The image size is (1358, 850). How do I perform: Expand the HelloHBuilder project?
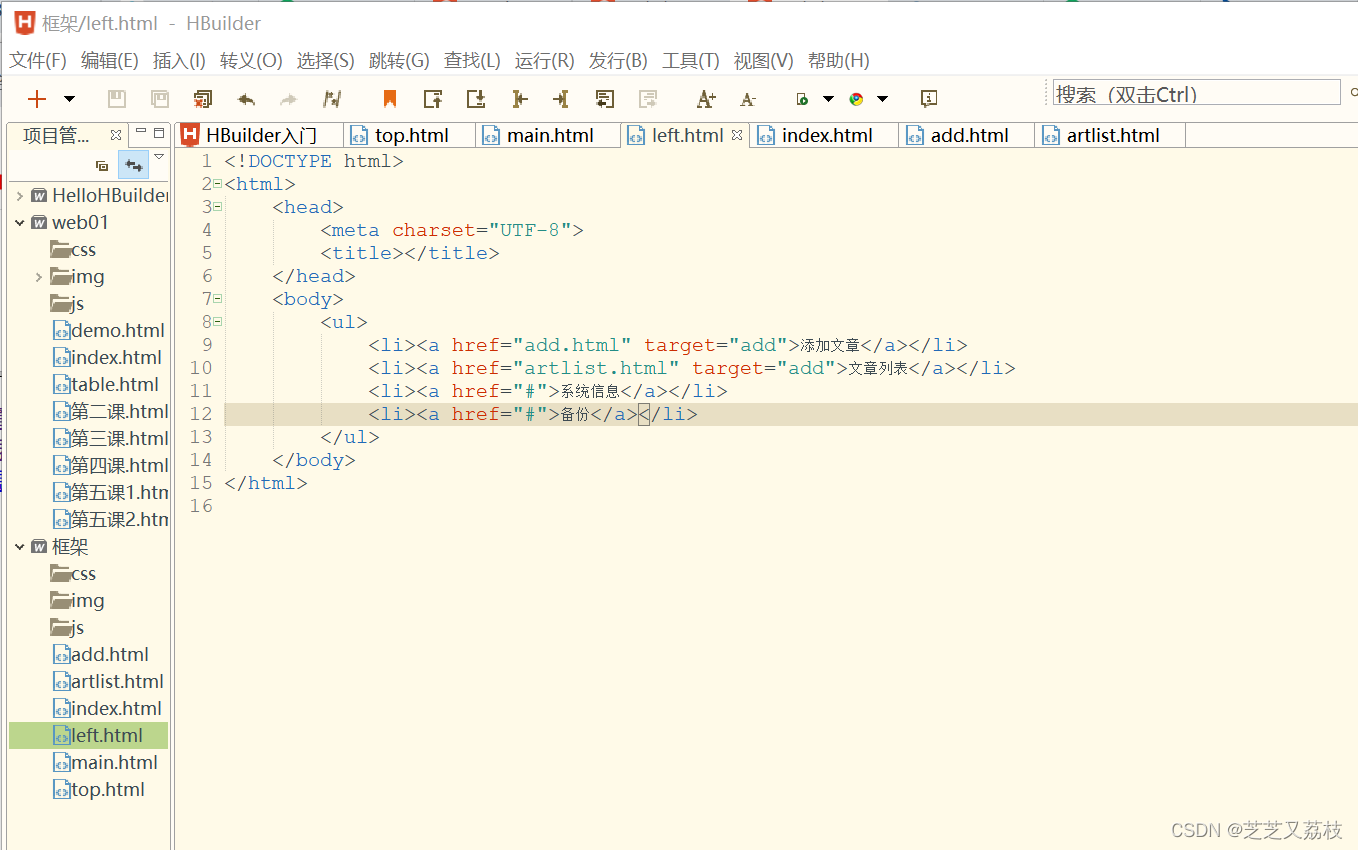pos(19,195)
